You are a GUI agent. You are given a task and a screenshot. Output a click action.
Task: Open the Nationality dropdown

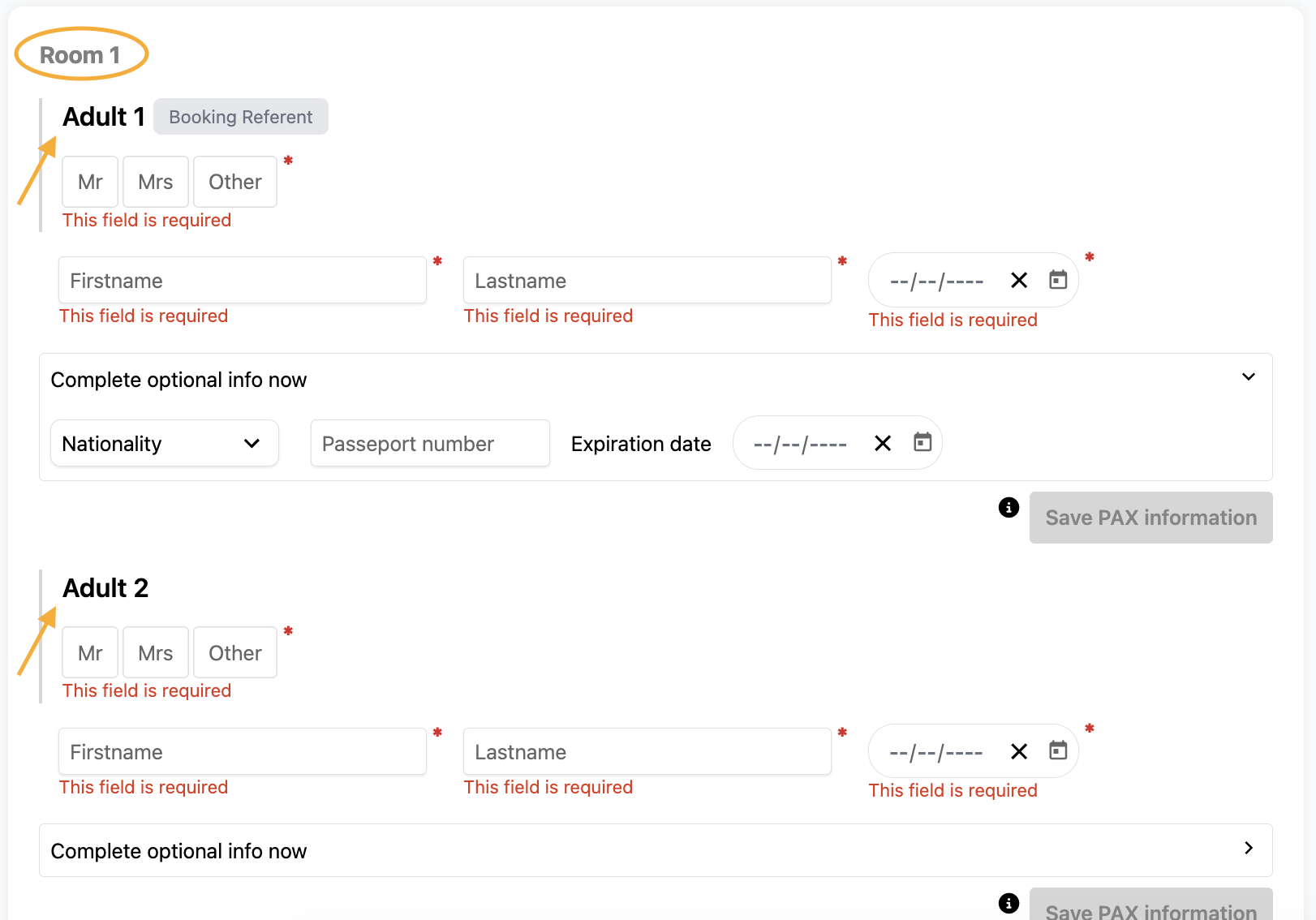(164, 444)
